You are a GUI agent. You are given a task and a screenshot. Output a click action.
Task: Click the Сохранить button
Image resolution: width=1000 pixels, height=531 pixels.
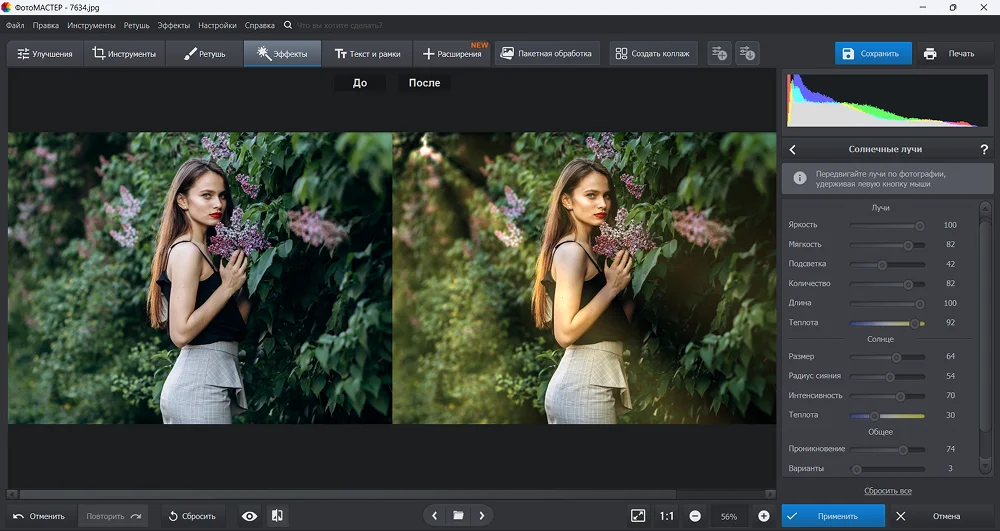(x=873, y=54)
